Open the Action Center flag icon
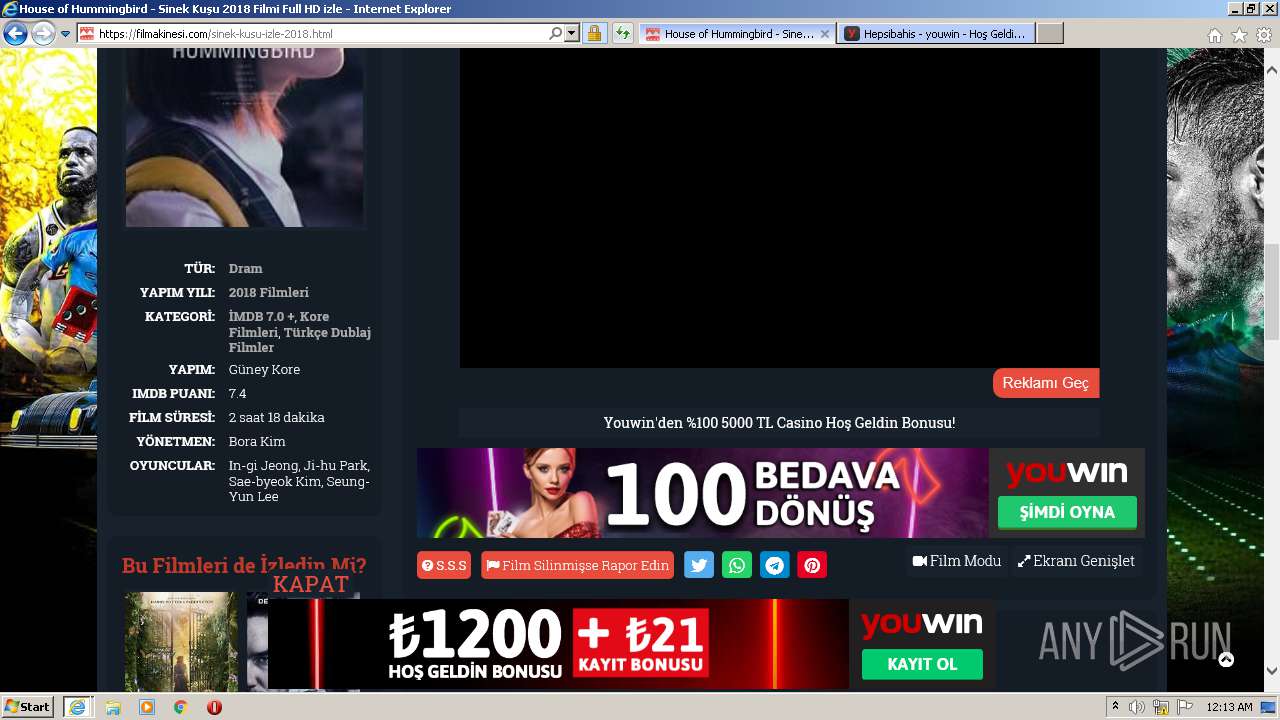Screen dimensions: 1280x720 [x=1185, y=707]
